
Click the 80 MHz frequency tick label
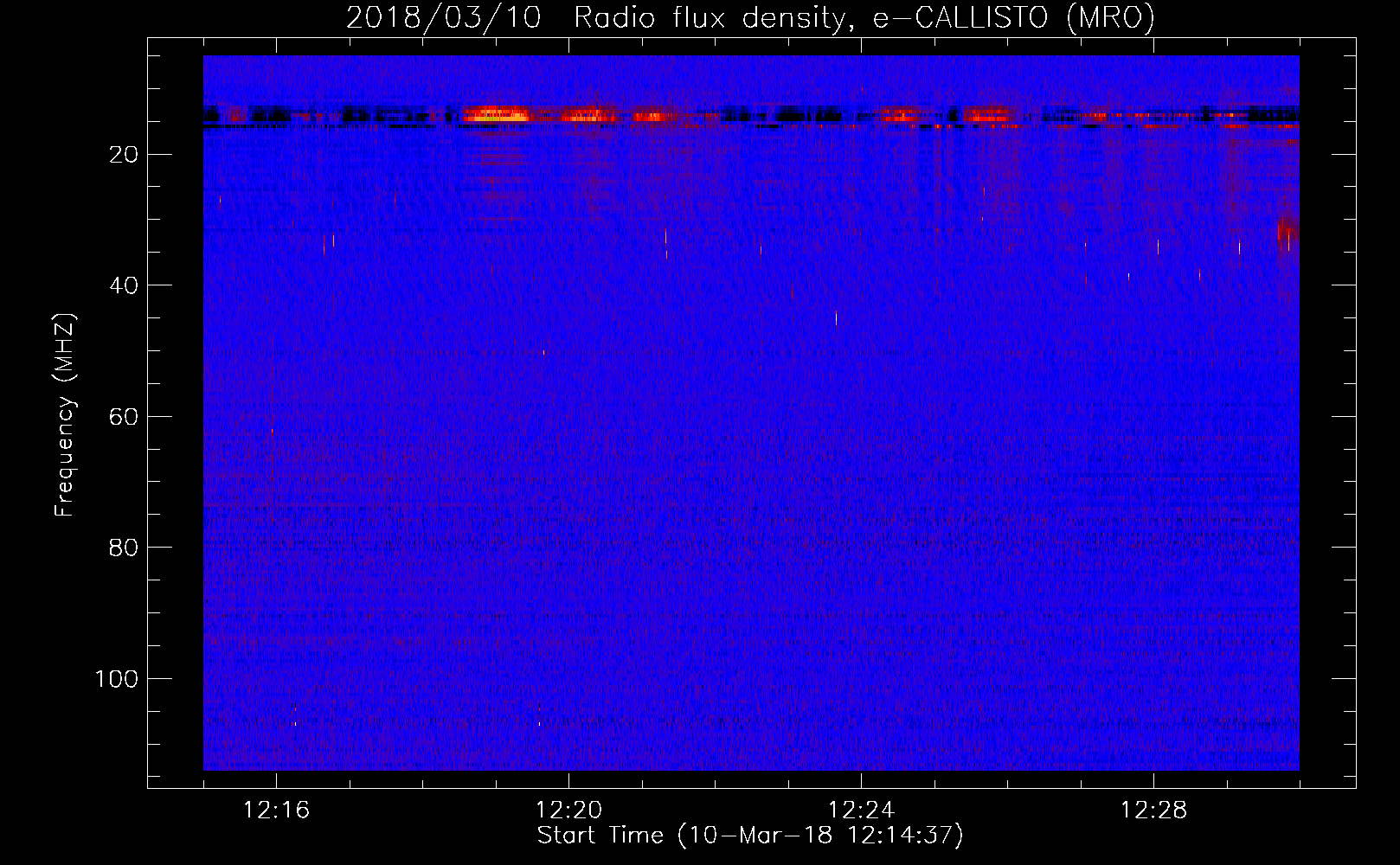[x=124, y=548]
